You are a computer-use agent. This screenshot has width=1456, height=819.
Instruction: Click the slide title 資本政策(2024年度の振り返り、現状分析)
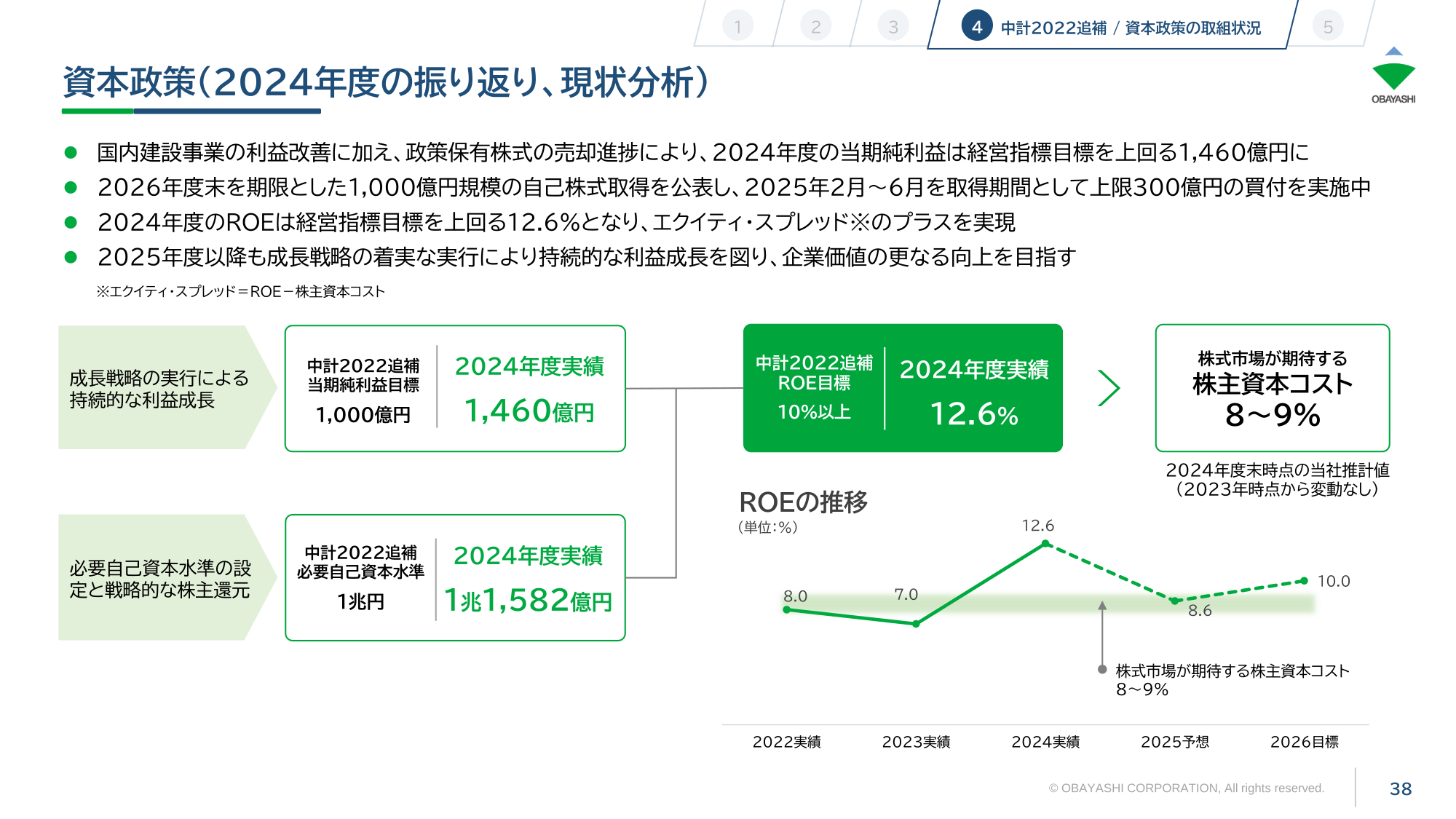click(386, 82)
